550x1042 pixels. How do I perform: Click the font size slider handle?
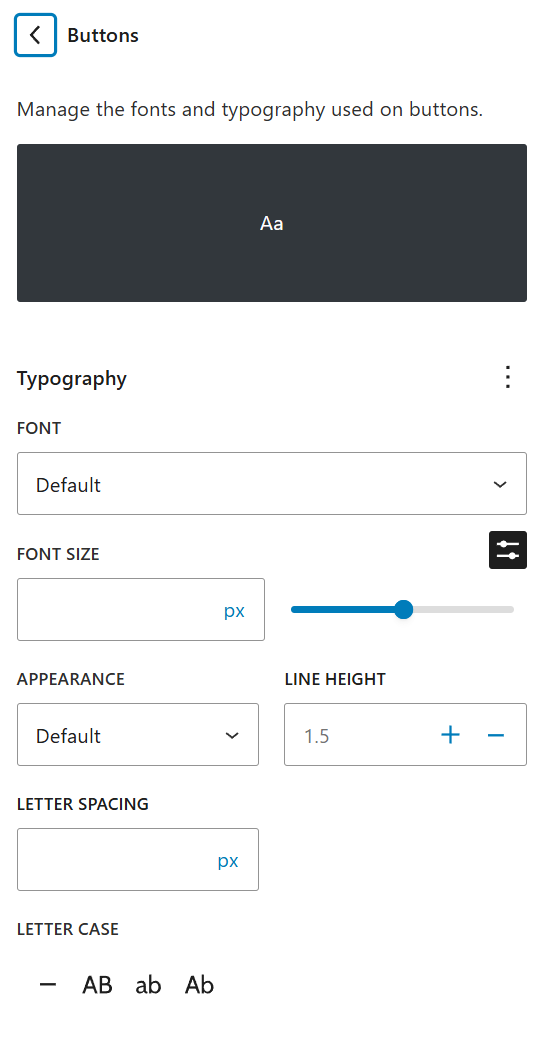point(403,609)
